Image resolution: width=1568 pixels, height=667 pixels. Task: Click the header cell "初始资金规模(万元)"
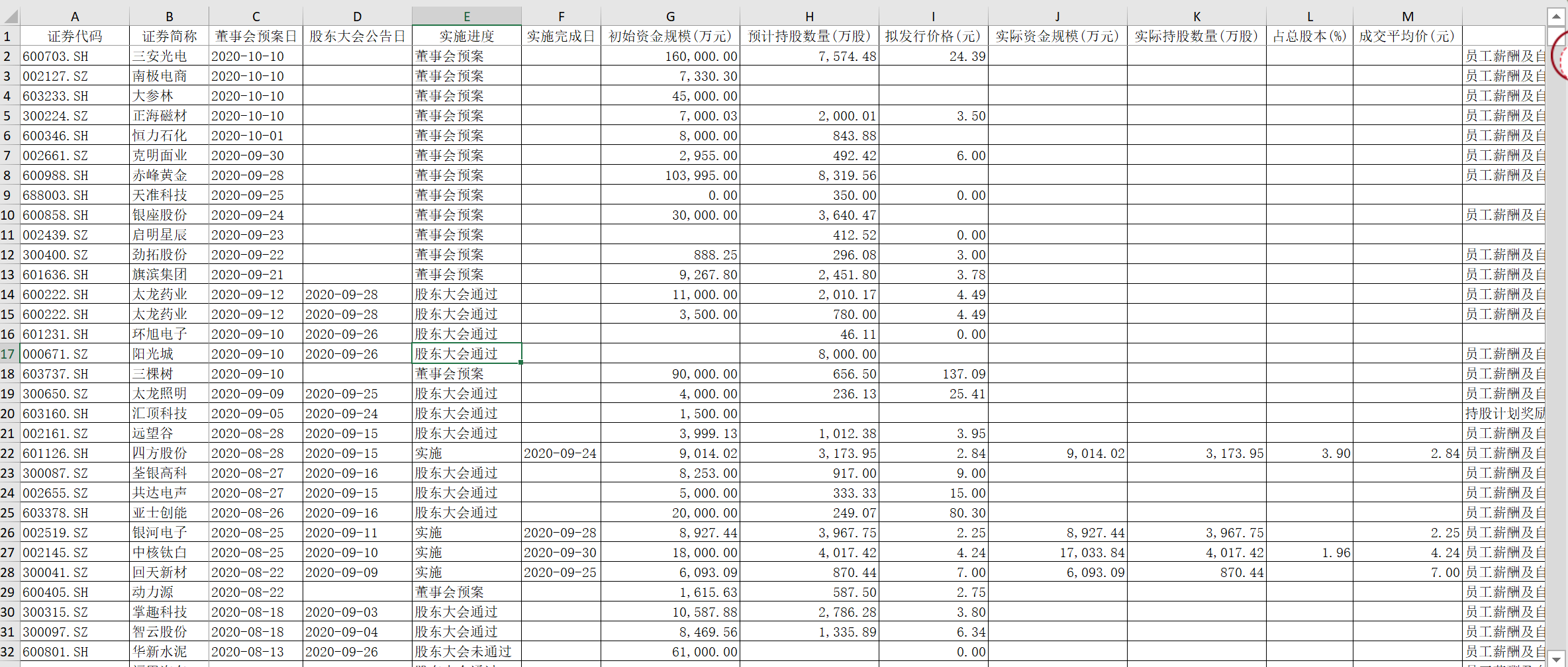pos(671,36)
